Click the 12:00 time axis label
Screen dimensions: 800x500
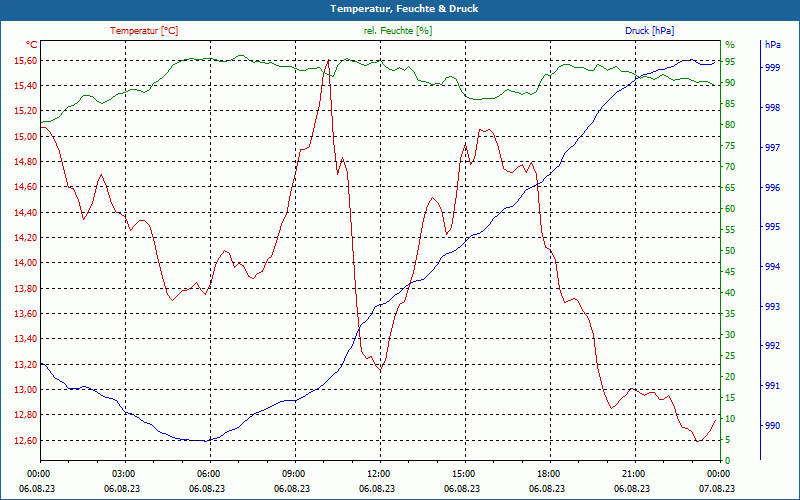[x=378, y=473]
